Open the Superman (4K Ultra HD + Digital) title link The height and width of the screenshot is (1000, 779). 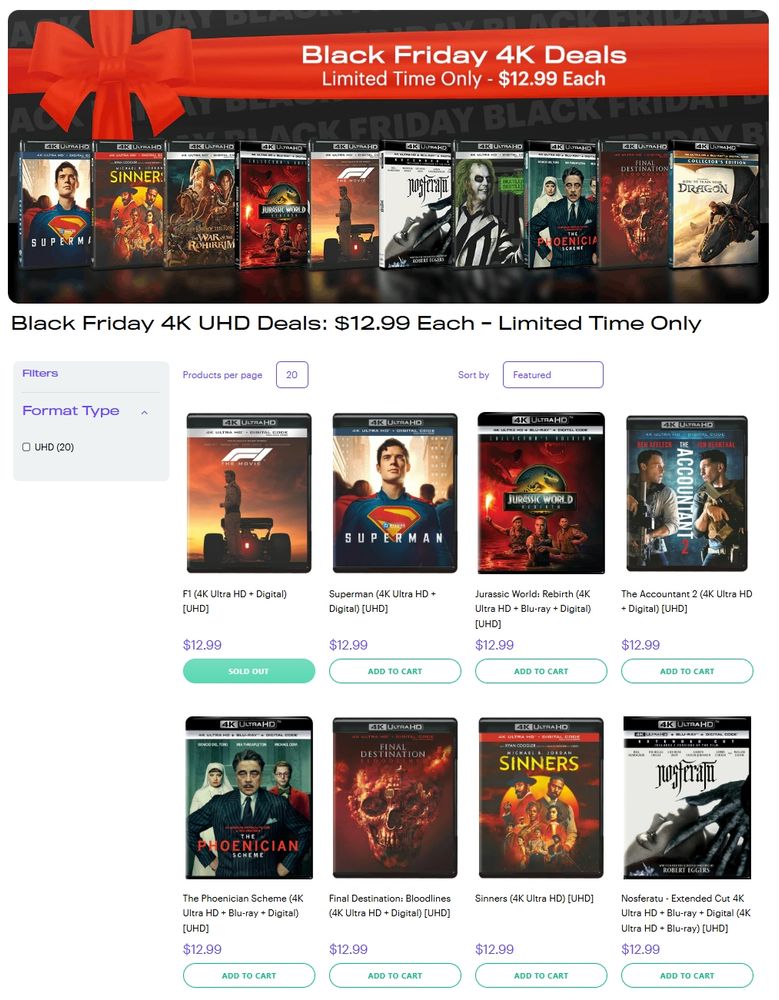click(x=382, y=601)
